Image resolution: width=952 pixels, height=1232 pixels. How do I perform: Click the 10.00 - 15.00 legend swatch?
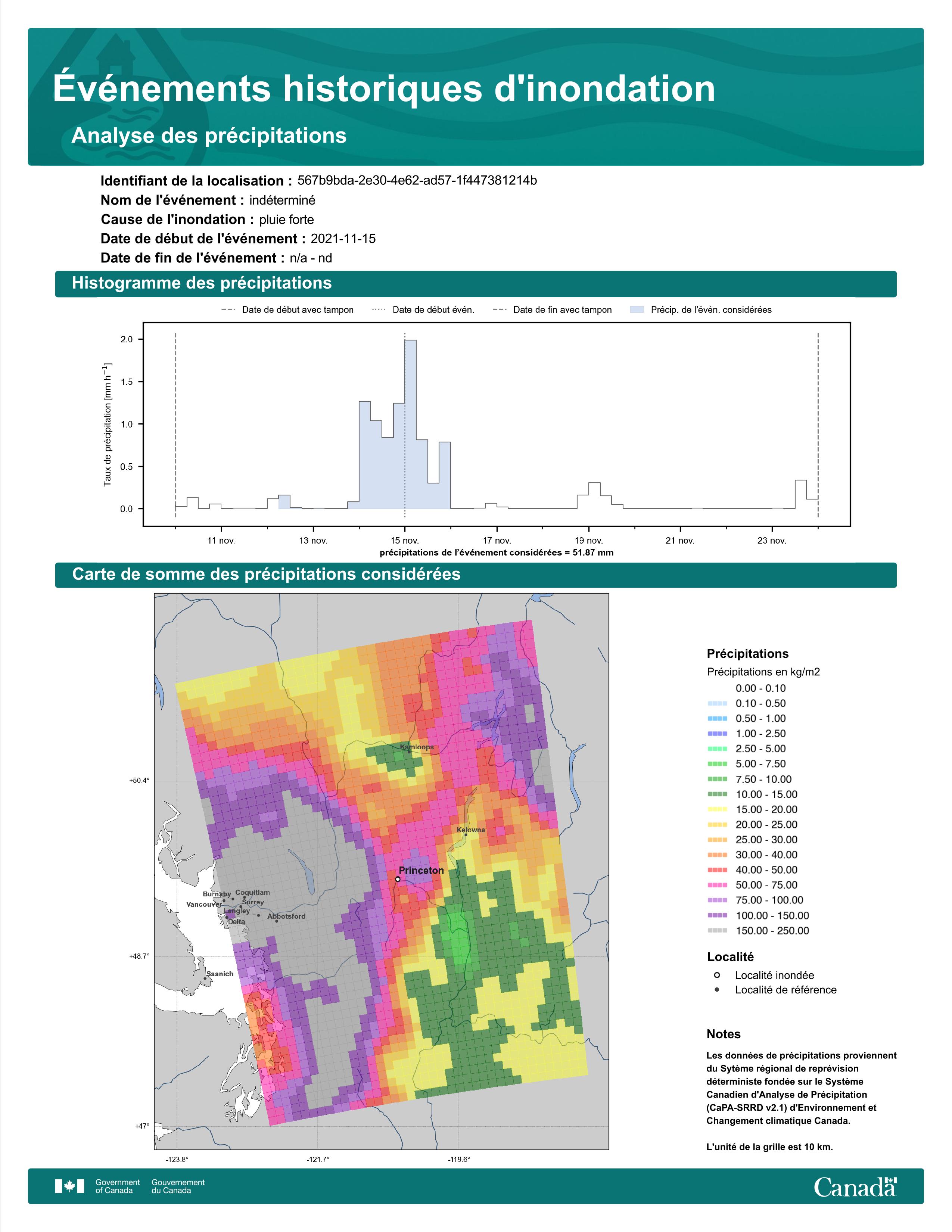pos(717,794)
